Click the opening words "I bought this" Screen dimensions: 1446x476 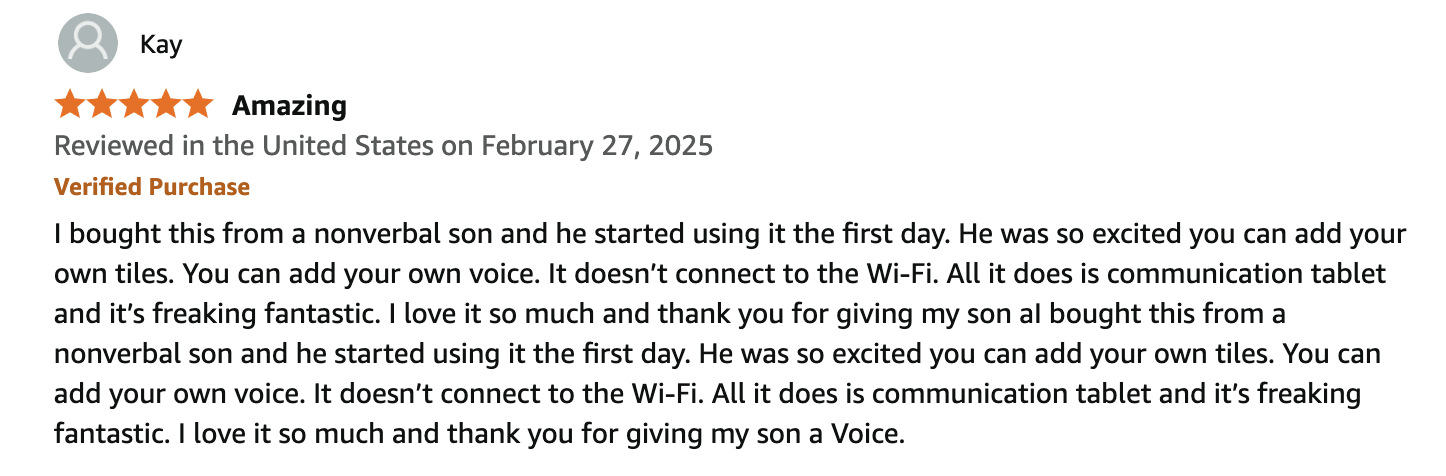tap(121, 236)
